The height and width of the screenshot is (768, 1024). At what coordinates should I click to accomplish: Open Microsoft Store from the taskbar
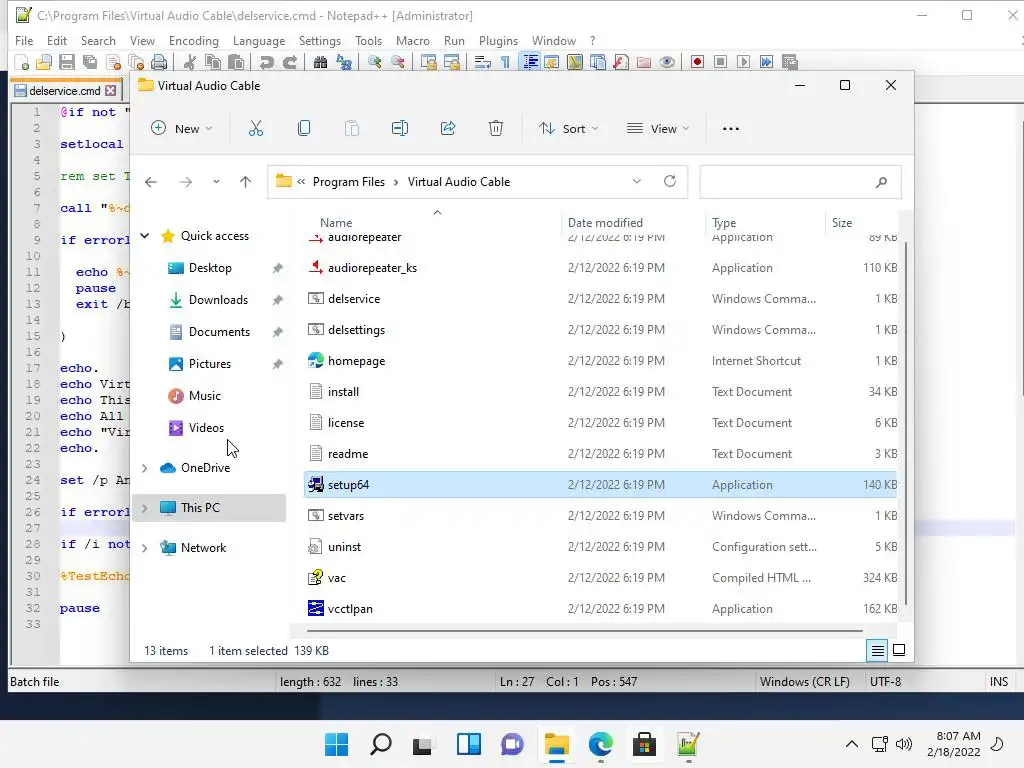644,744
